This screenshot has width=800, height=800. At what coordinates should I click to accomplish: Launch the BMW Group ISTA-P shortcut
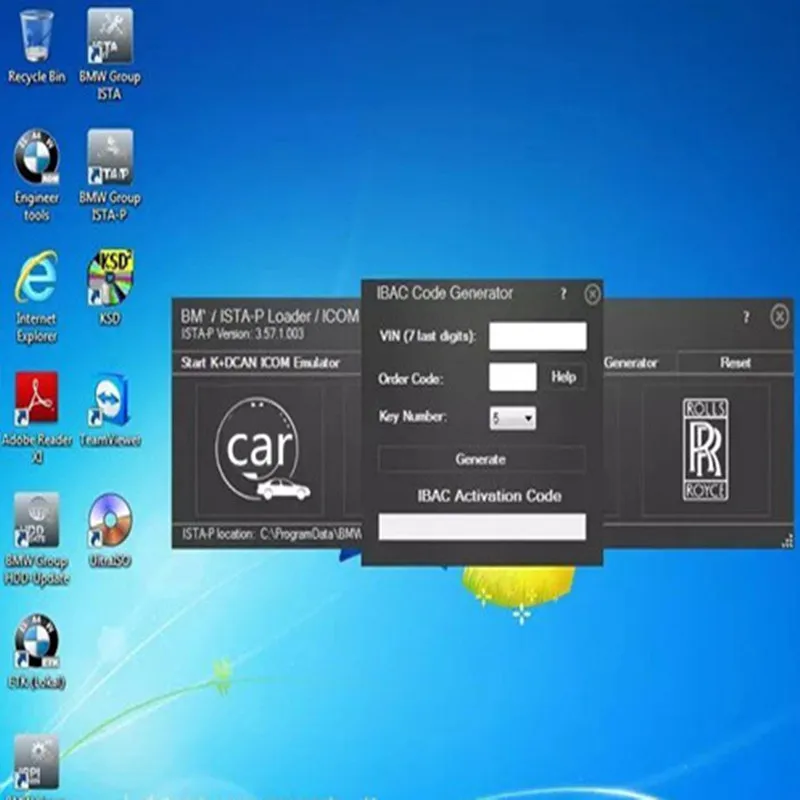point(110,175)
